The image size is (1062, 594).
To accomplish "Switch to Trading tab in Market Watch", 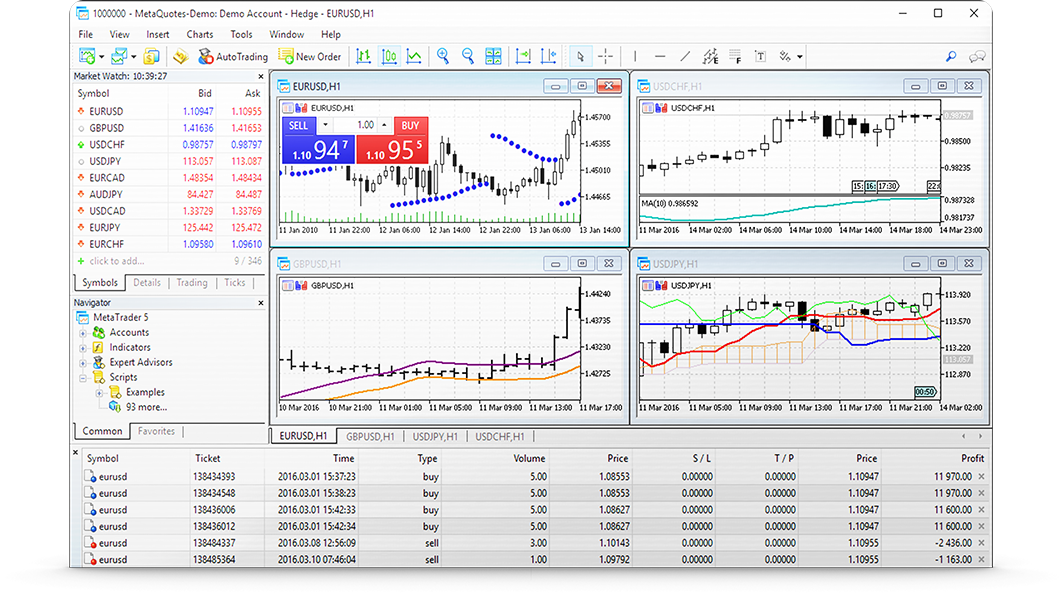I will pyautogui.click(x=192, y=283).
